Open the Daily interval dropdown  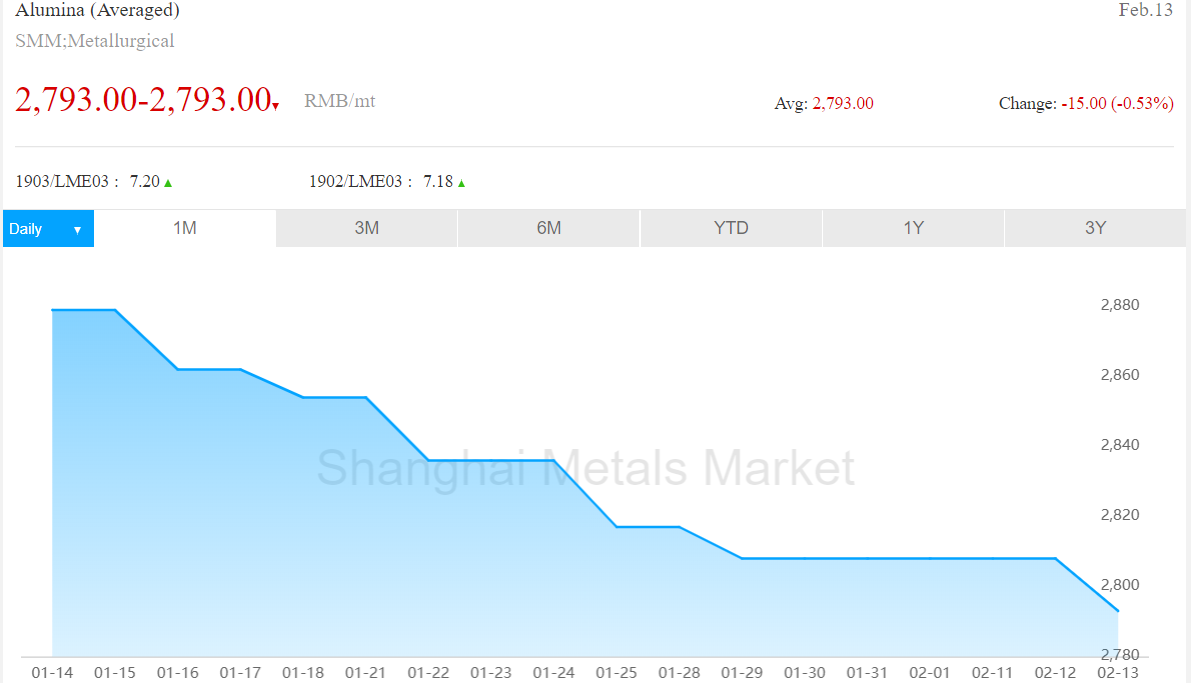tap(49, 229)
